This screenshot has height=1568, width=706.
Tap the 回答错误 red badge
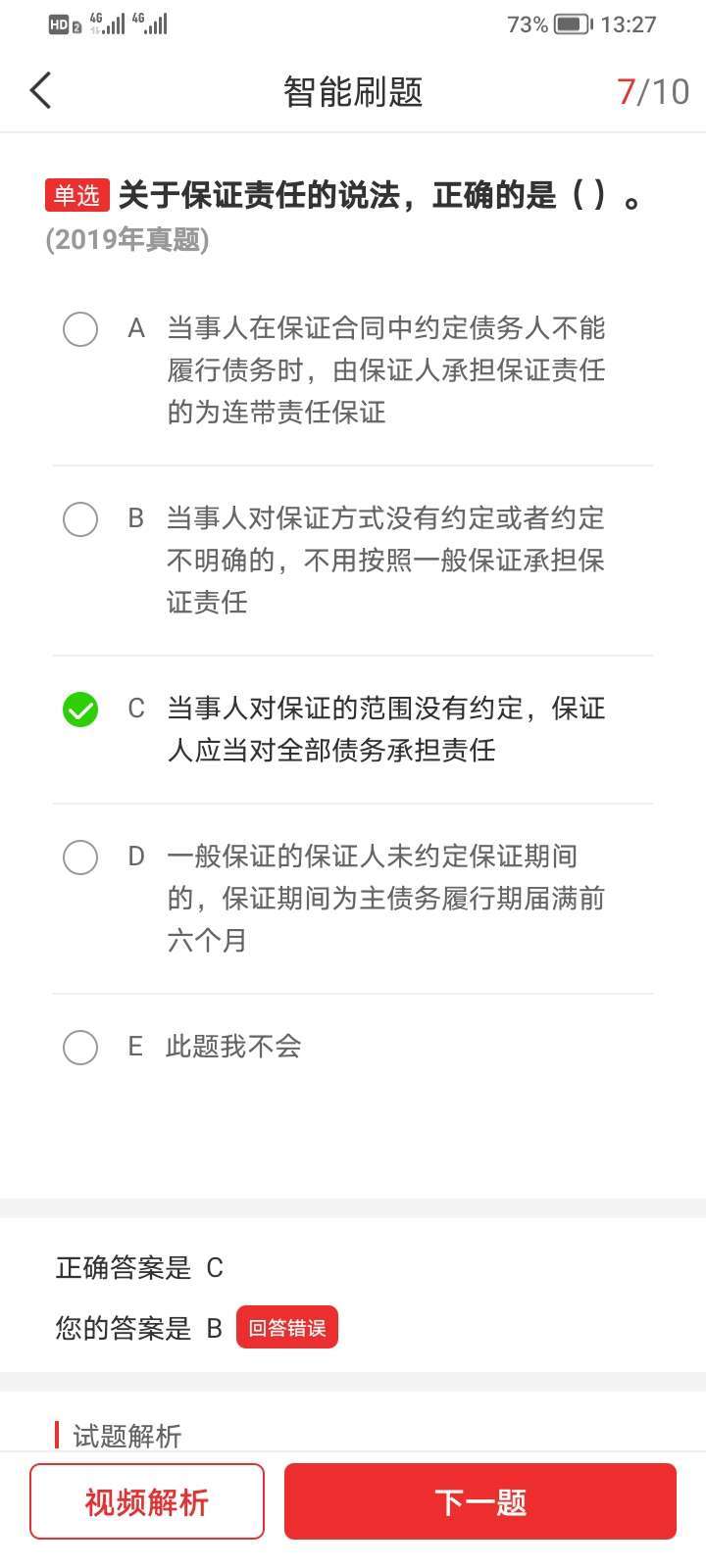286,1328
